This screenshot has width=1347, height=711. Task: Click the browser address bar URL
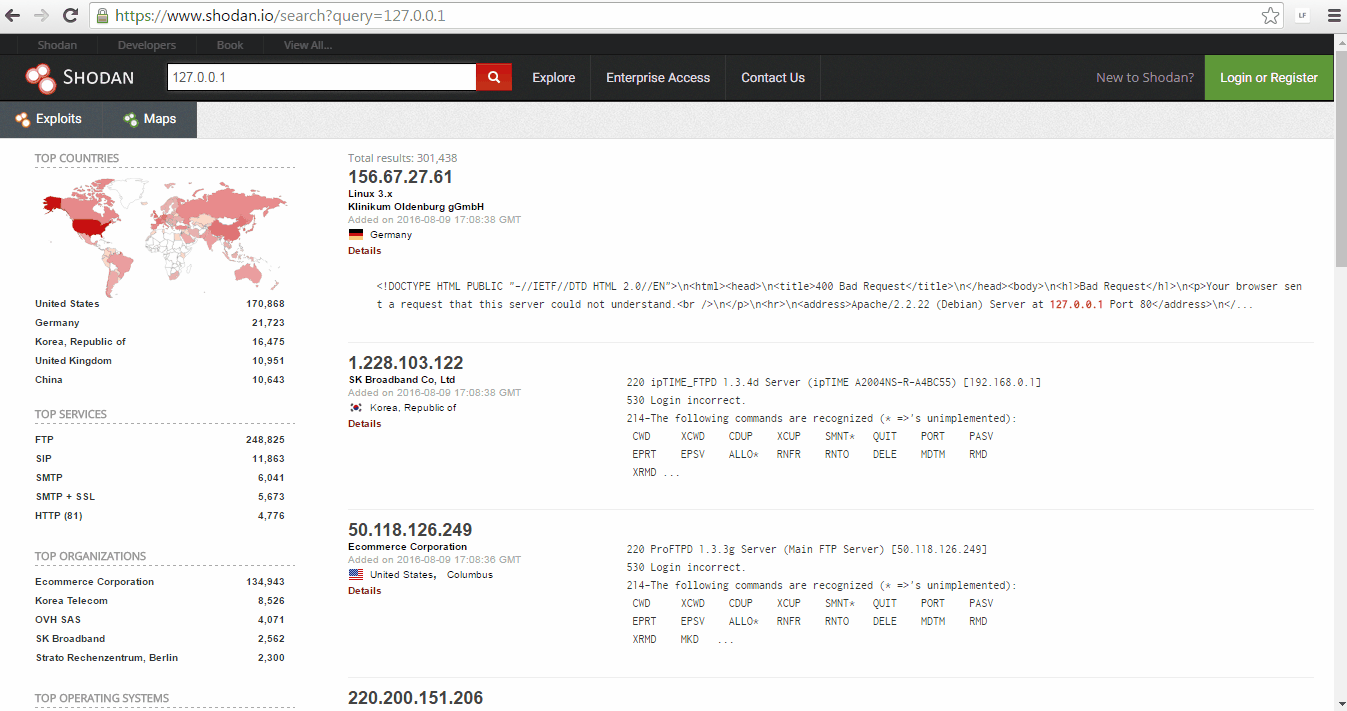click(280, 15)
